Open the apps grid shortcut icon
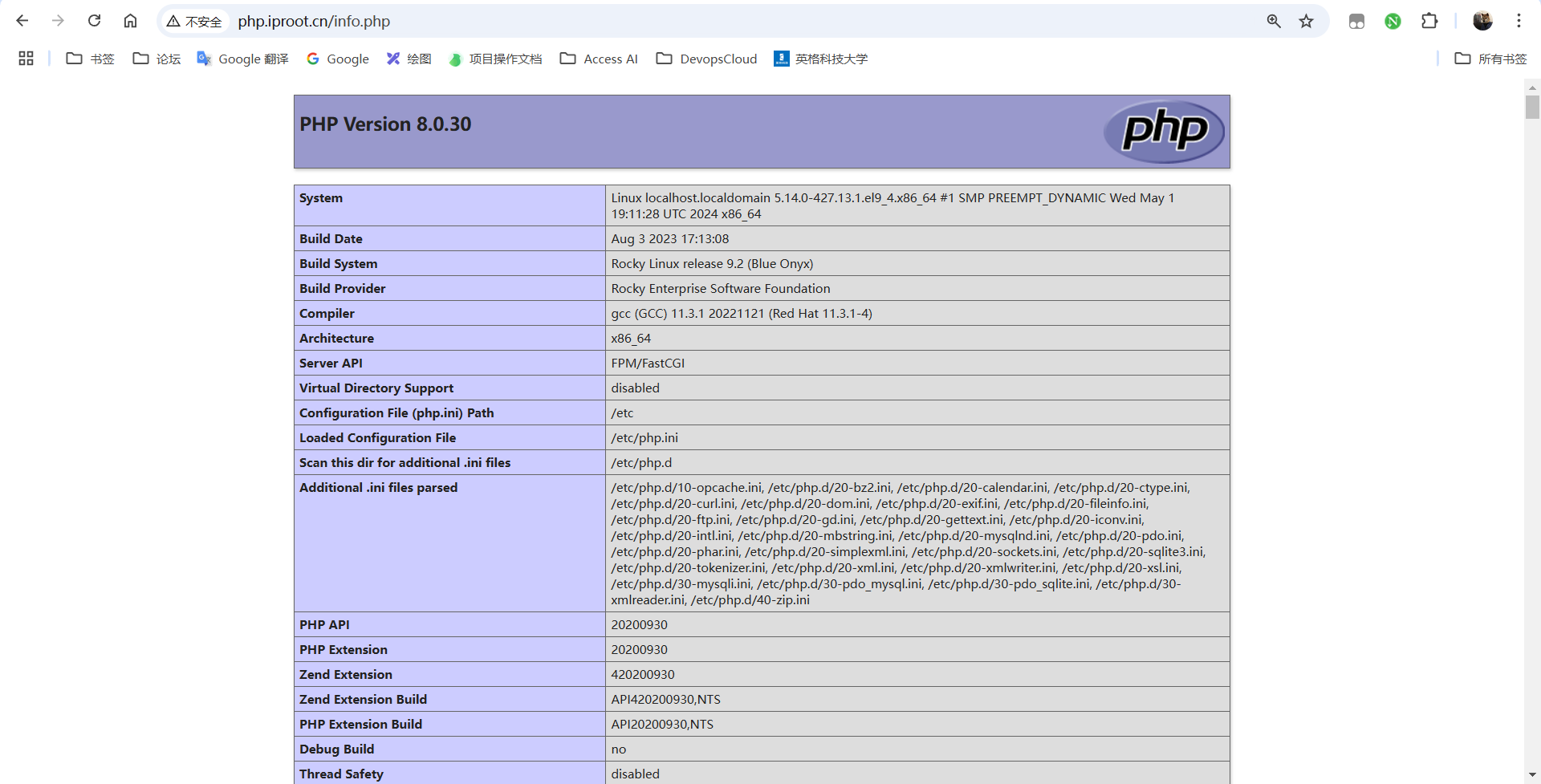The image size is (1541, 784). 26,59
